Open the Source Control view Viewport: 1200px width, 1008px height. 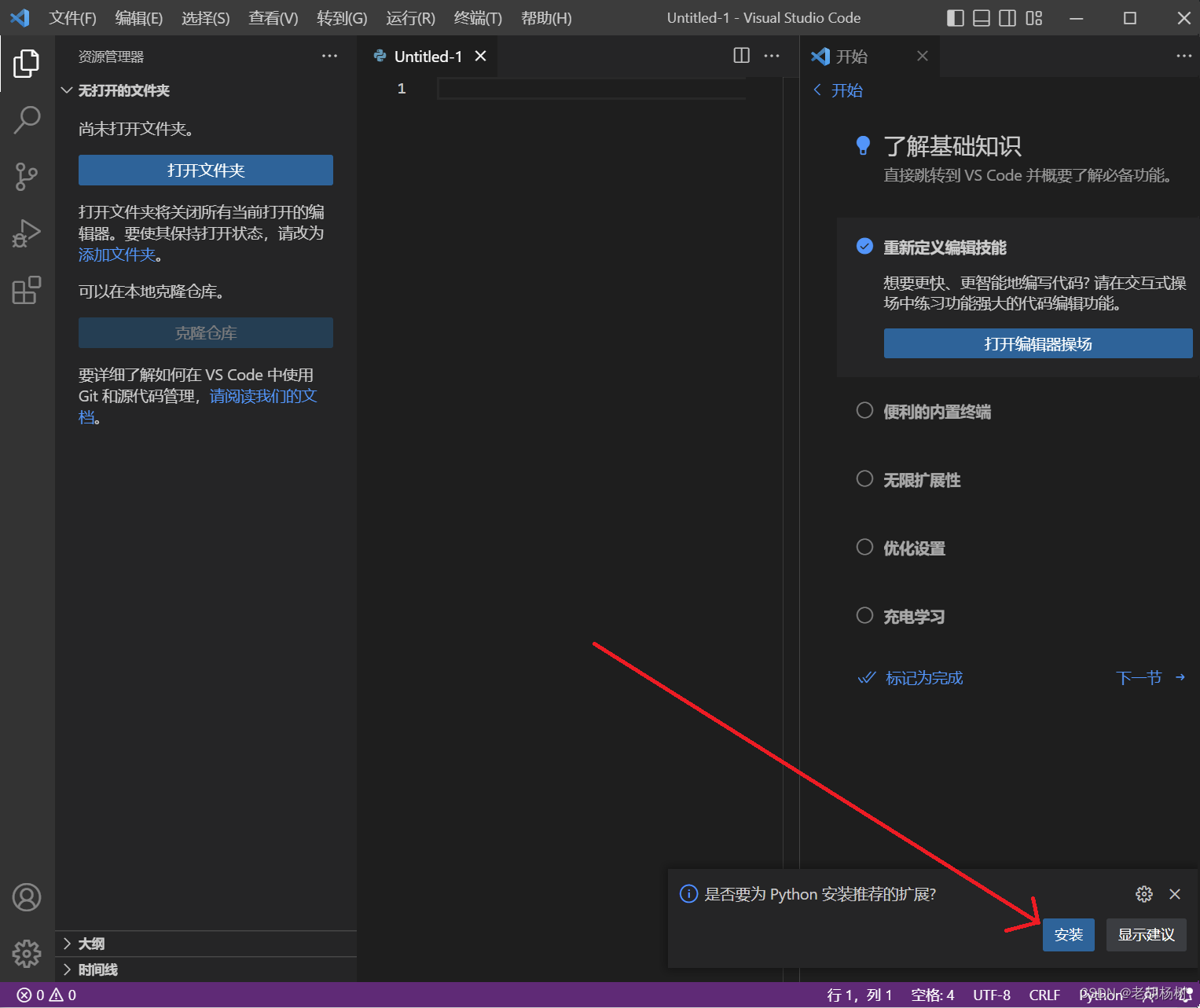[x=27, y=177]
